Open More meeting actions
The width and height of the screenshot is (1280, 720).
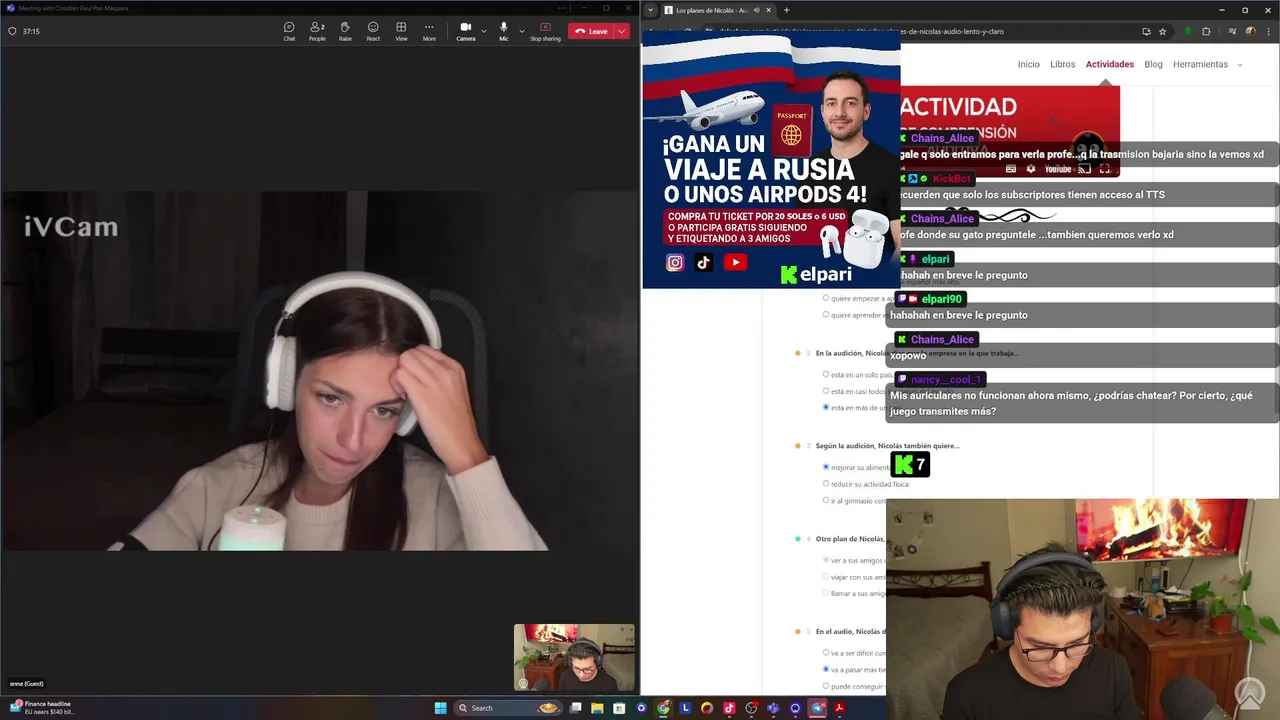click(429, 31)
